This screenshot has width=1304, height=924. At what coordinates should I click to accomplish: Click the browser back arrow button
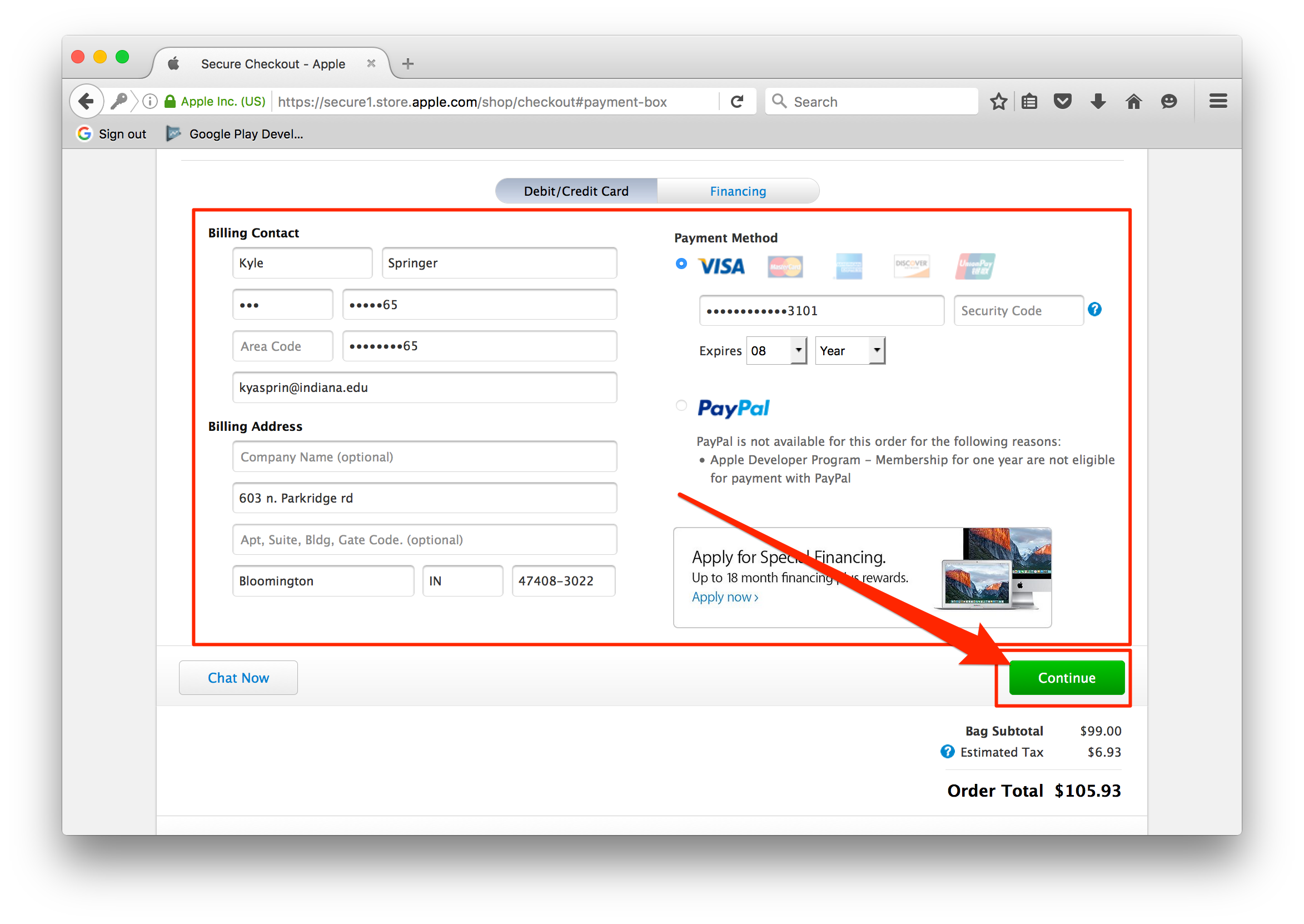tap(87, 101)
